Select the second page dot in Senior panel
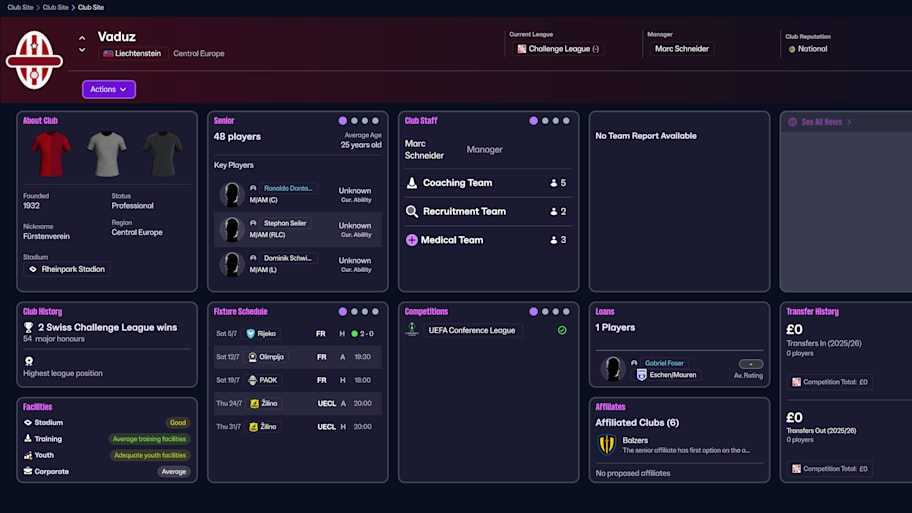The width and height of the screenshot is (912, 513). tap(354, 121)
